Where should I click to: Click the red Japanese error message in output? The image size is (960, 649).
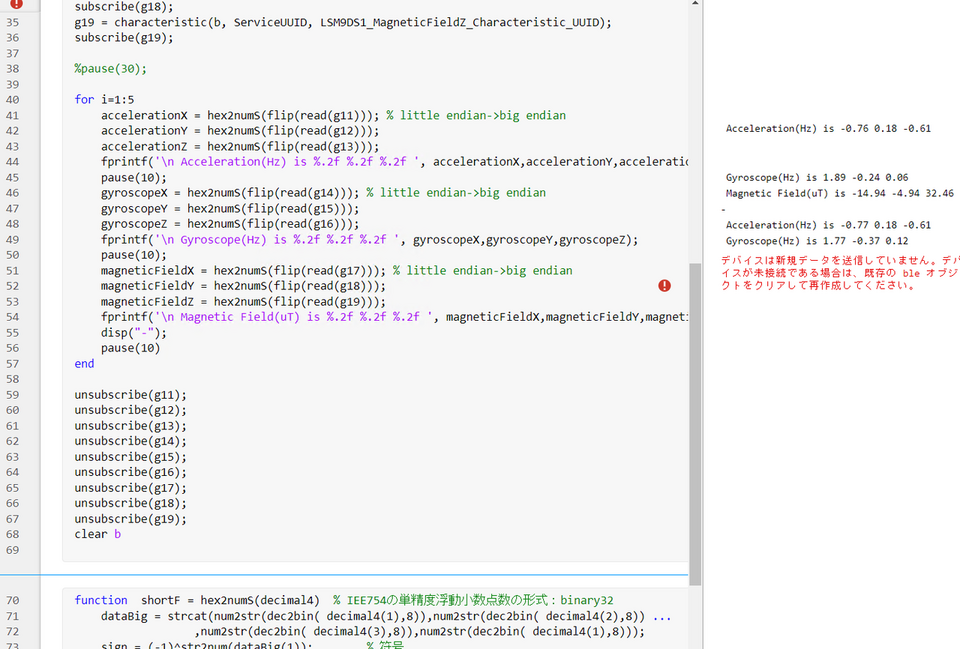coord(839,272)
